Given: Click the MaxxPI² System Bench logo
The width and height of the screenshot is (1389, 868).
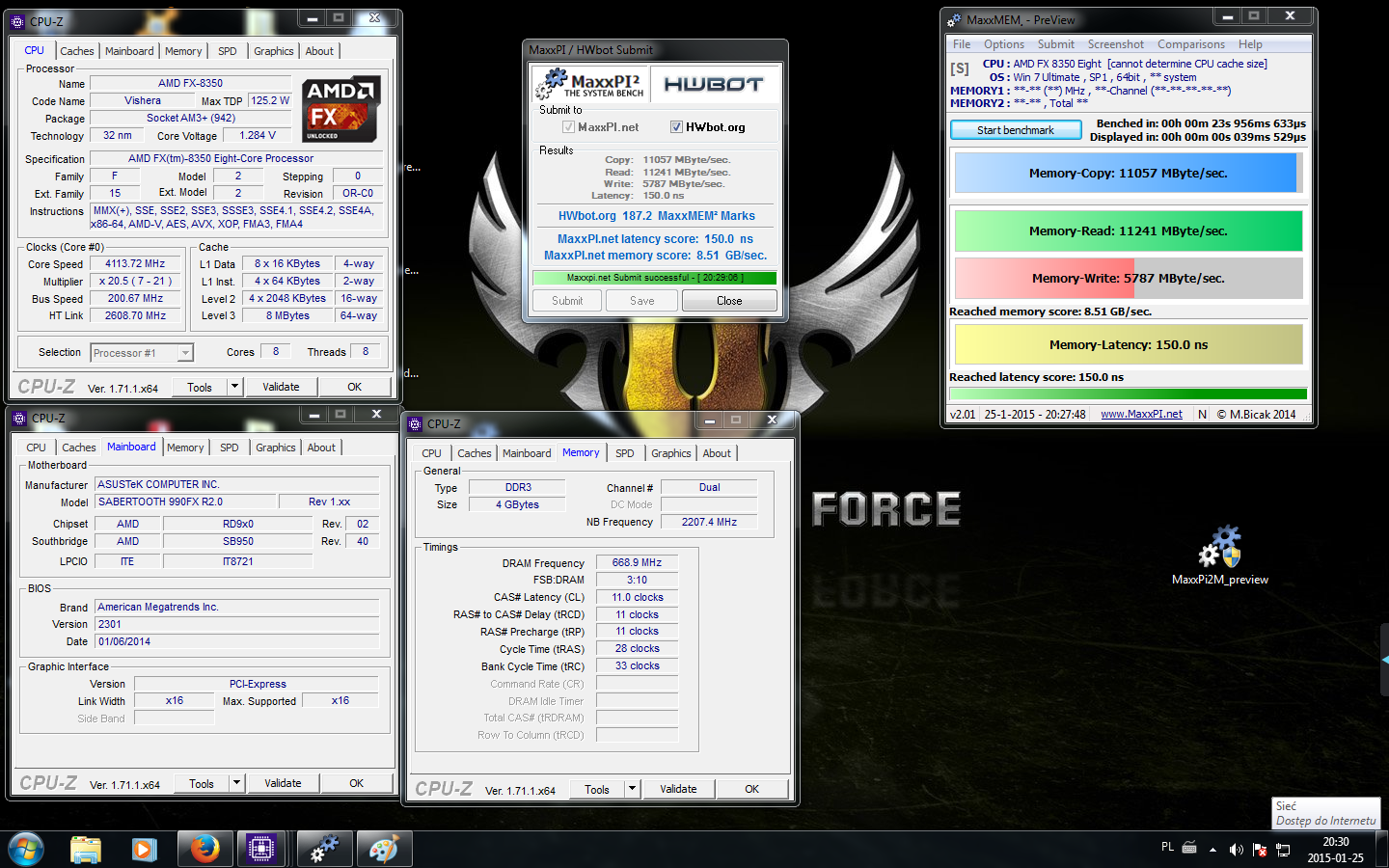Looking at the screenshot, I should click(590, 84).
